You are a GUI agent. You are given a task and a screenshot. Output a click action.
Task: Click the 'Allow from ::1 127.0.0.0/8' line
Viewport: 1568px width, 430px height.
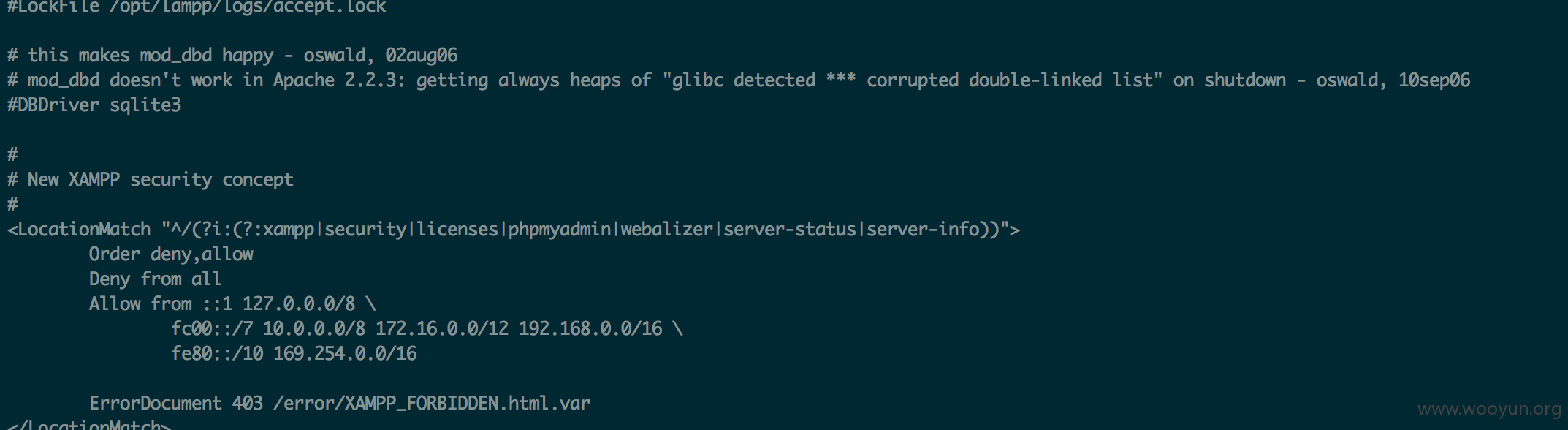[x=232, y=304]
